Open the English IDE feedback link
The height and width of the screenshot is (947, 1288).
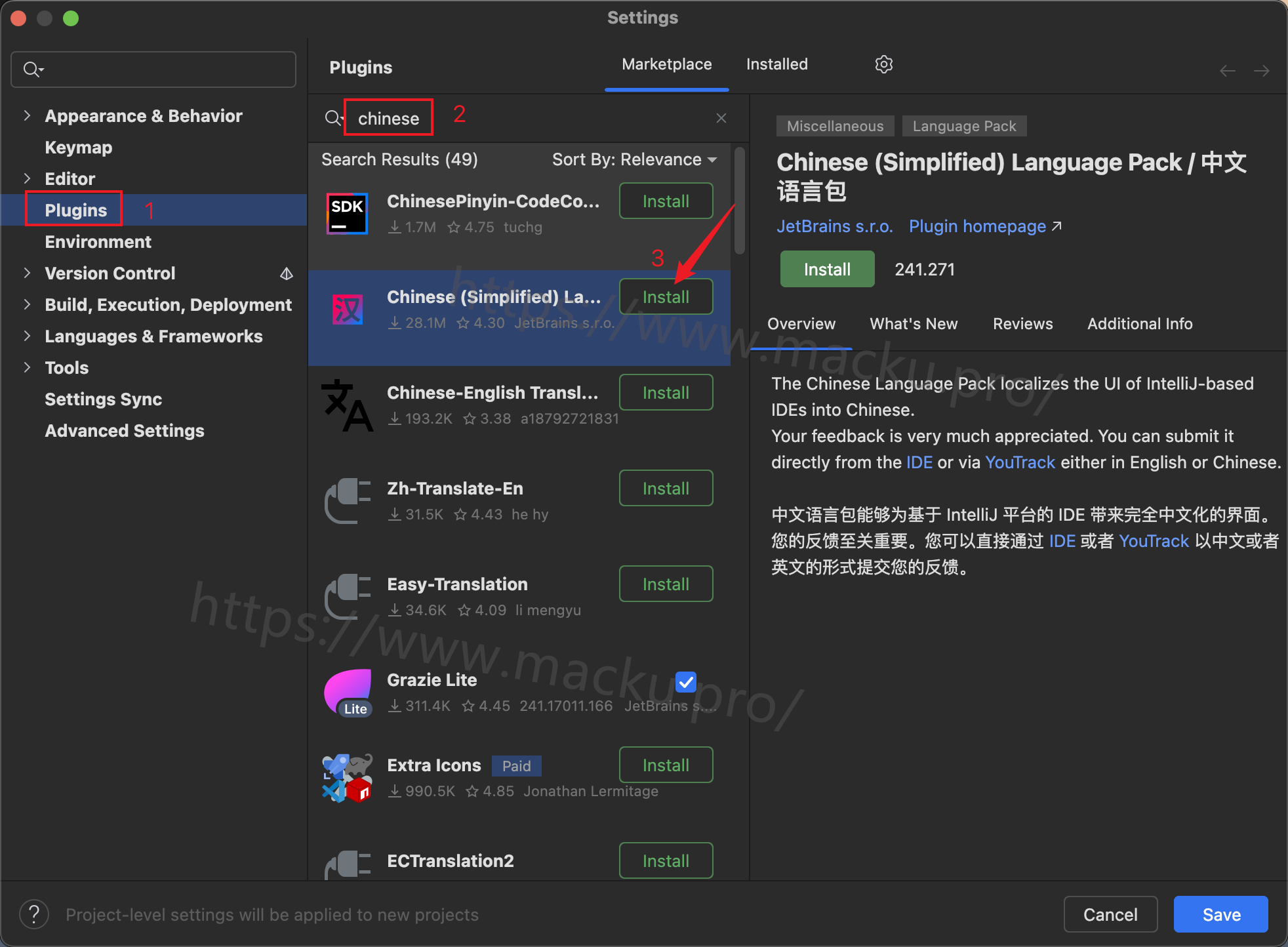coord(919,462)
